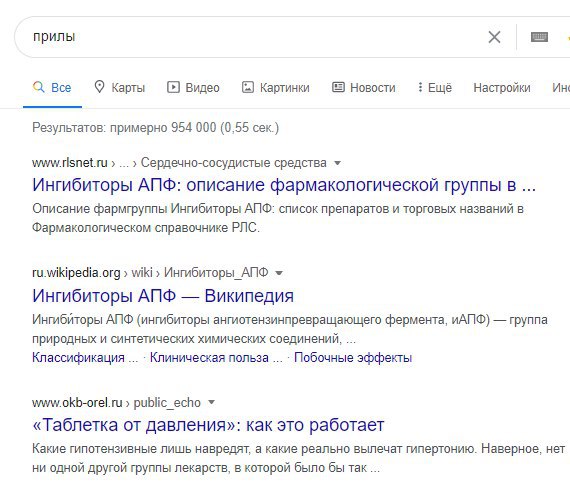Click the 'Какие гипотензивные лишь навредят' snippet
Screen dimensions: 570x494
298,458
